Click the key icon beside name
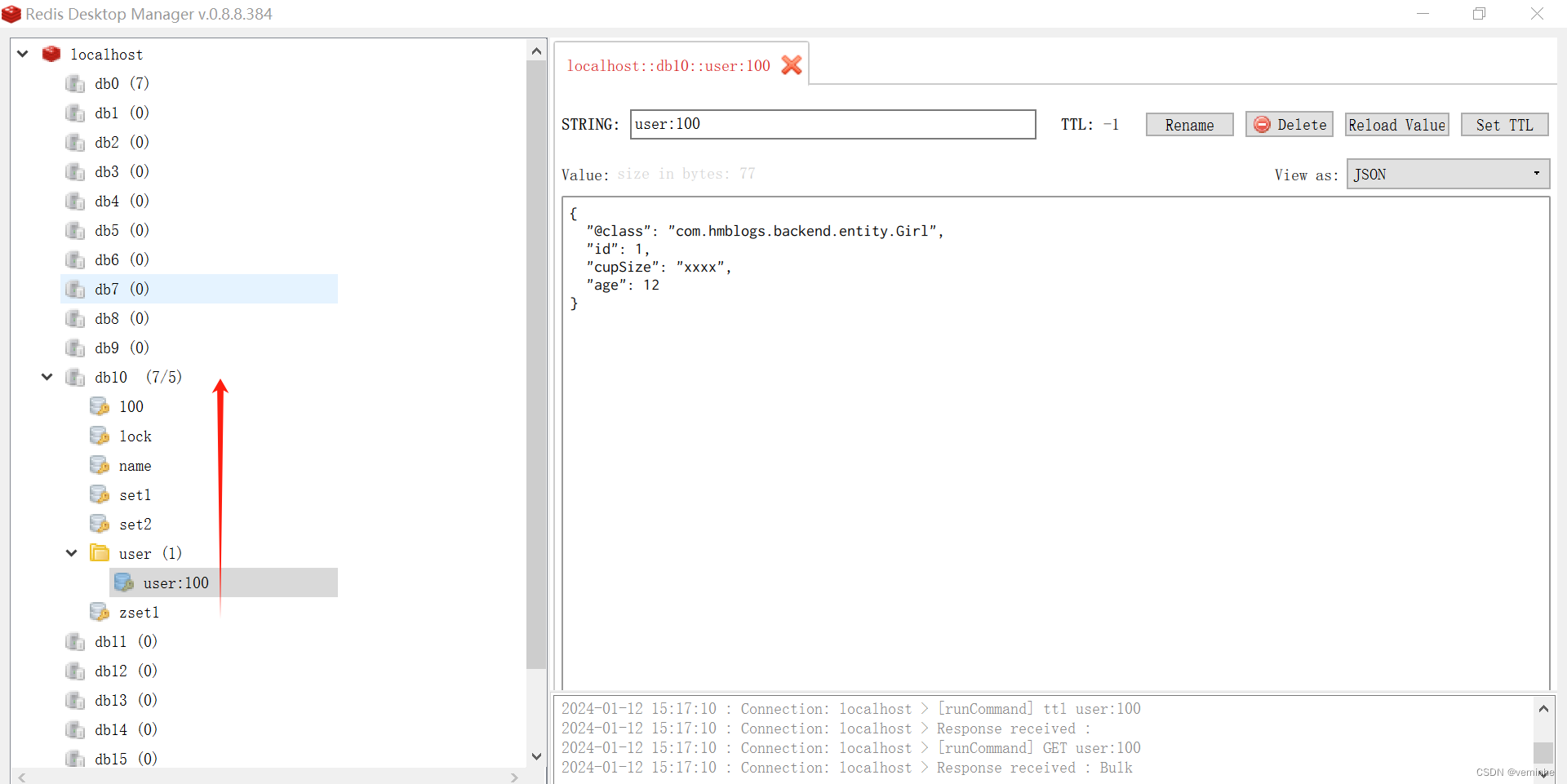This screenshot has width=1567, height=784. coord(100,465)
